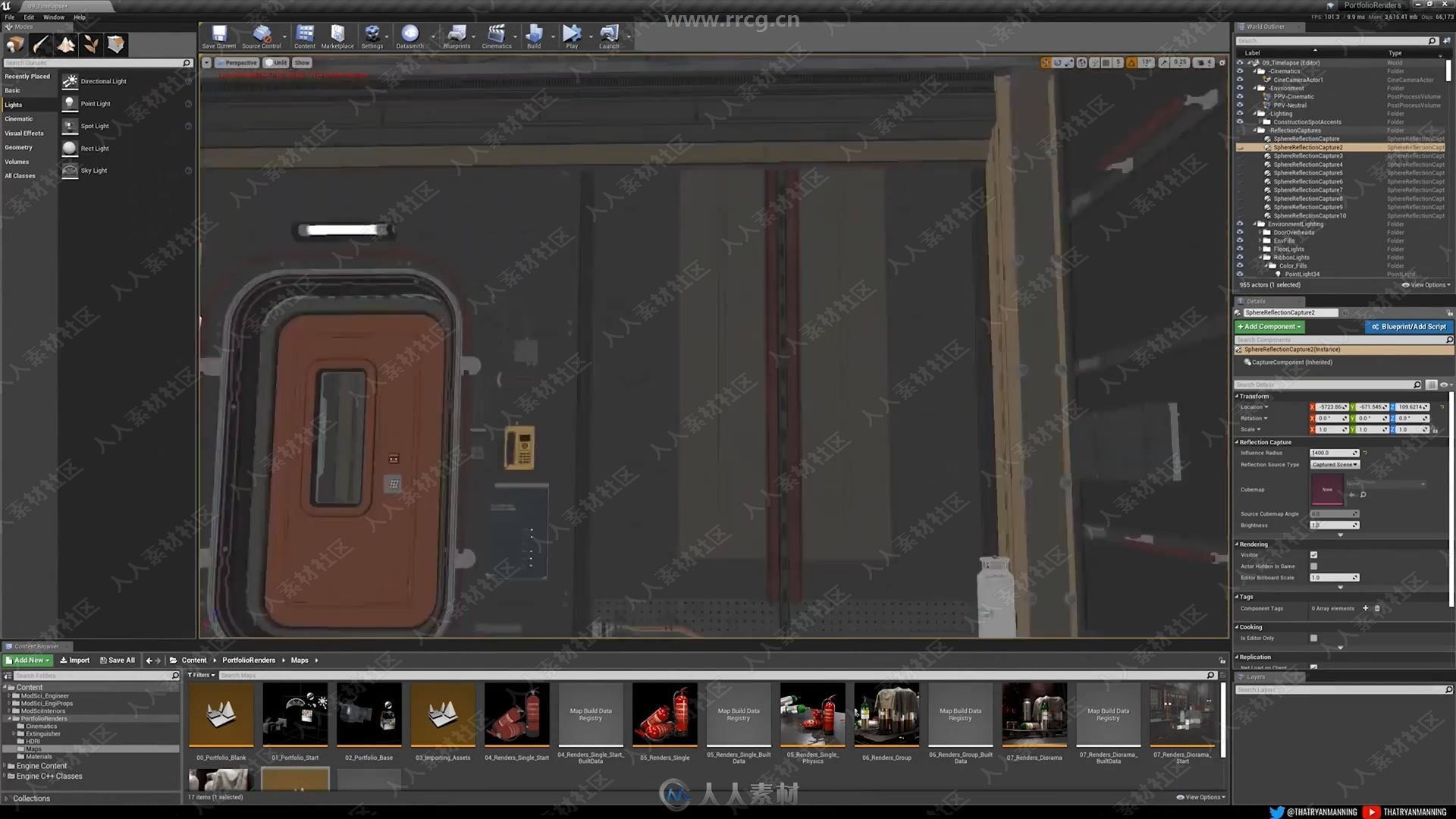This screenshot has width=1456, height=819.
Task: Click the viewport Show button
Action: (x=302, y=63)
